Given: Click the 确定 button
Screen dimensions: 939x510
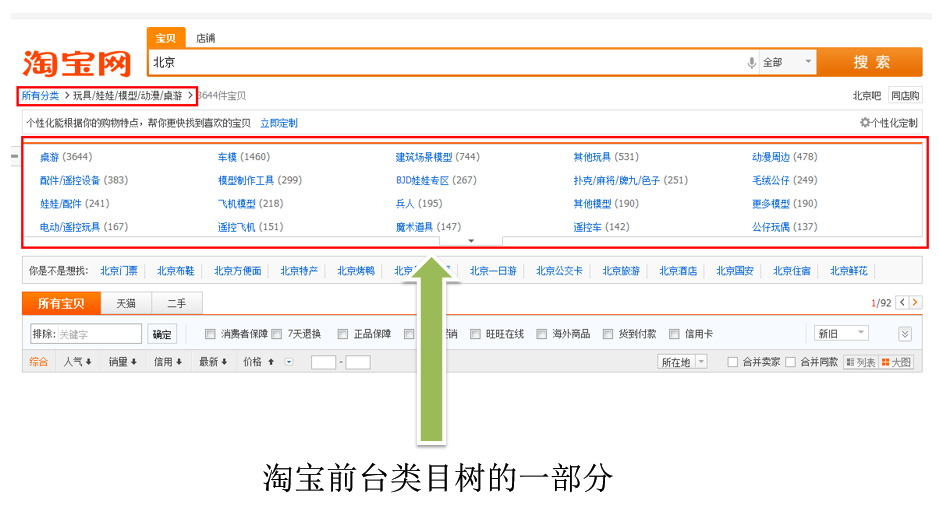Looking at the screenshot, I should [162, 334].
